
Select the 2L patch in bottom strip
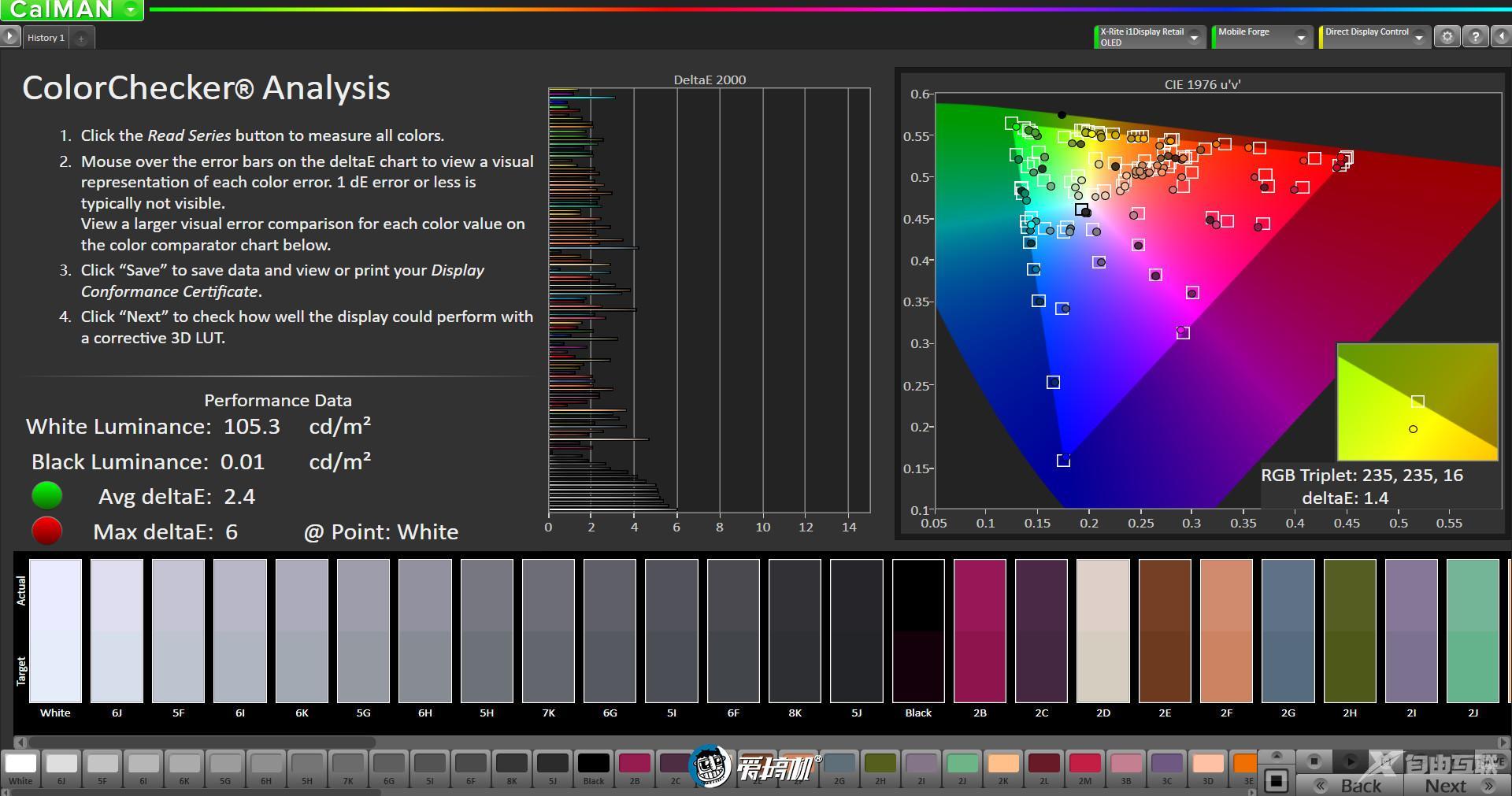pos(1044,768)
